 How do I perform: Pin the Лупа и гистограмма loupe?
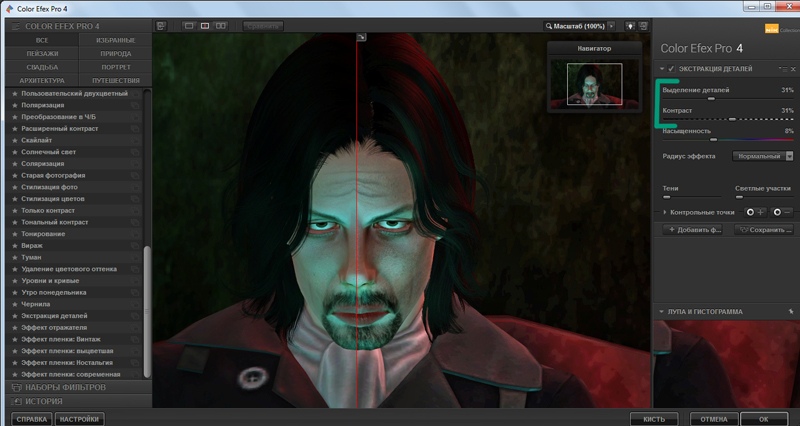791,311
